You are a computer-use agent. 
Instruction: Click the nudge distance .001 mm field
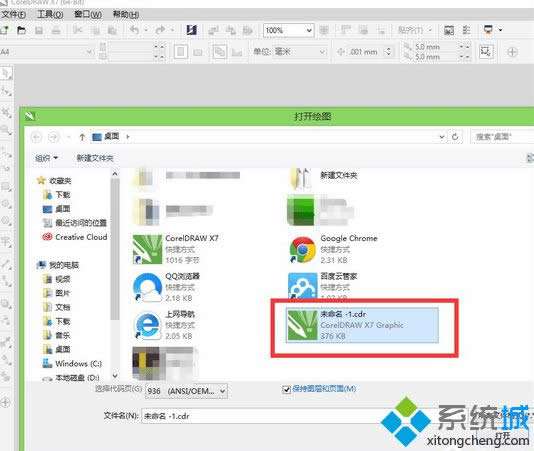click(x=363, y=52)
